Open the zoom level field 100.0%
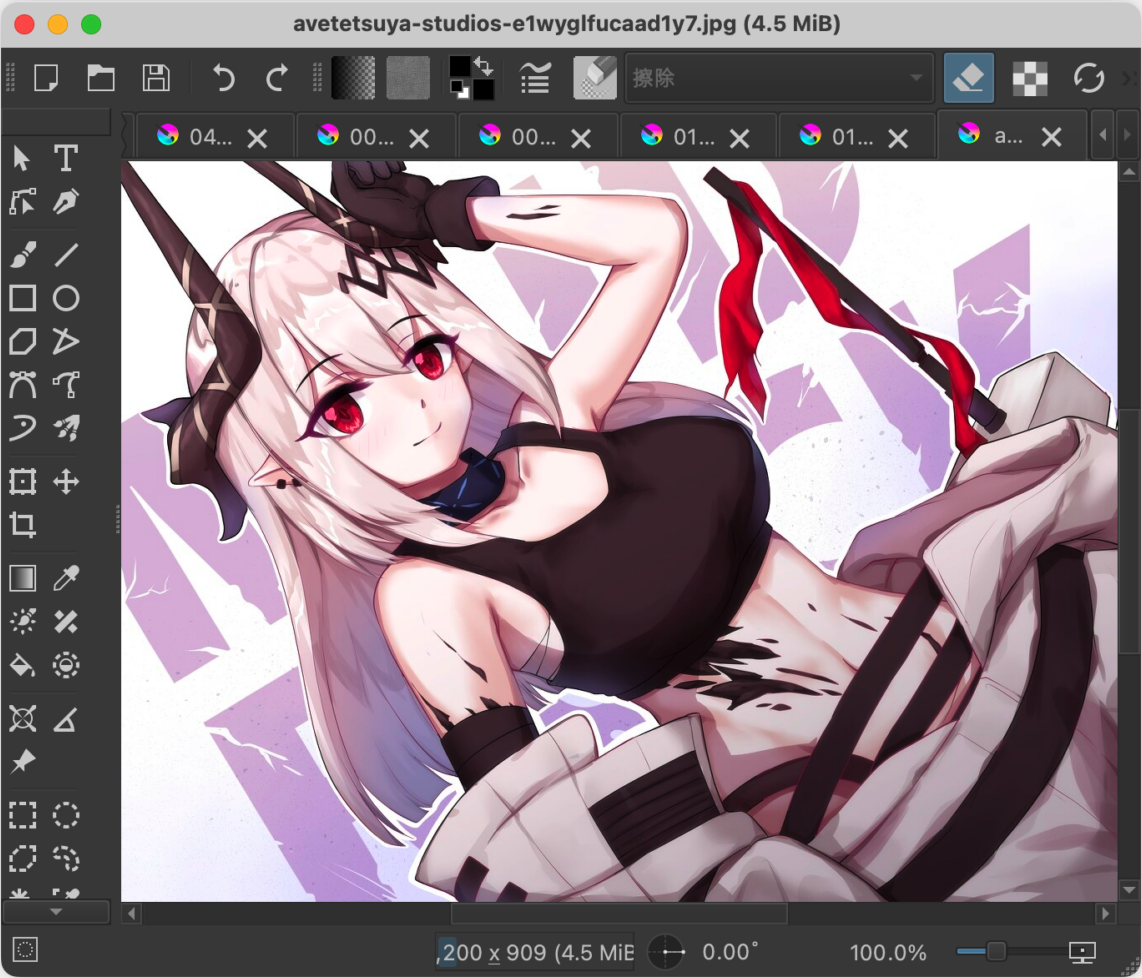 [x=888, y=953]
